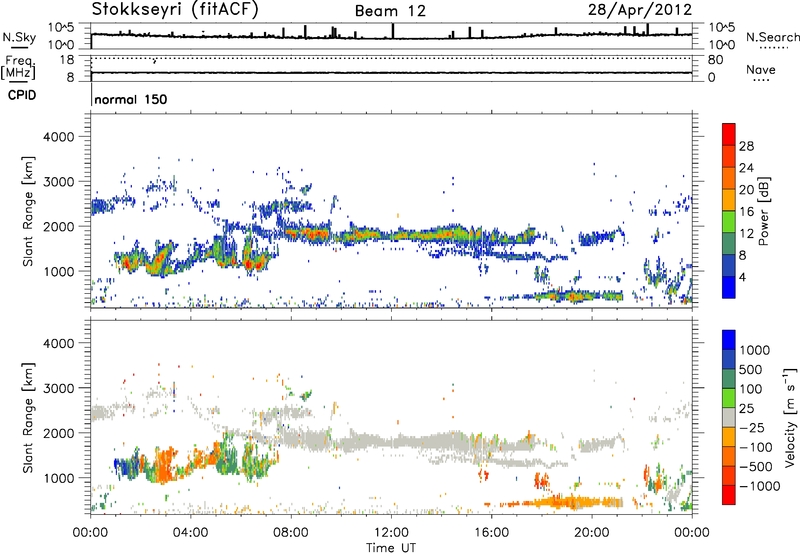Click the 16 dB colorbar tick label

pyautogui.click(x=746, y=212)
